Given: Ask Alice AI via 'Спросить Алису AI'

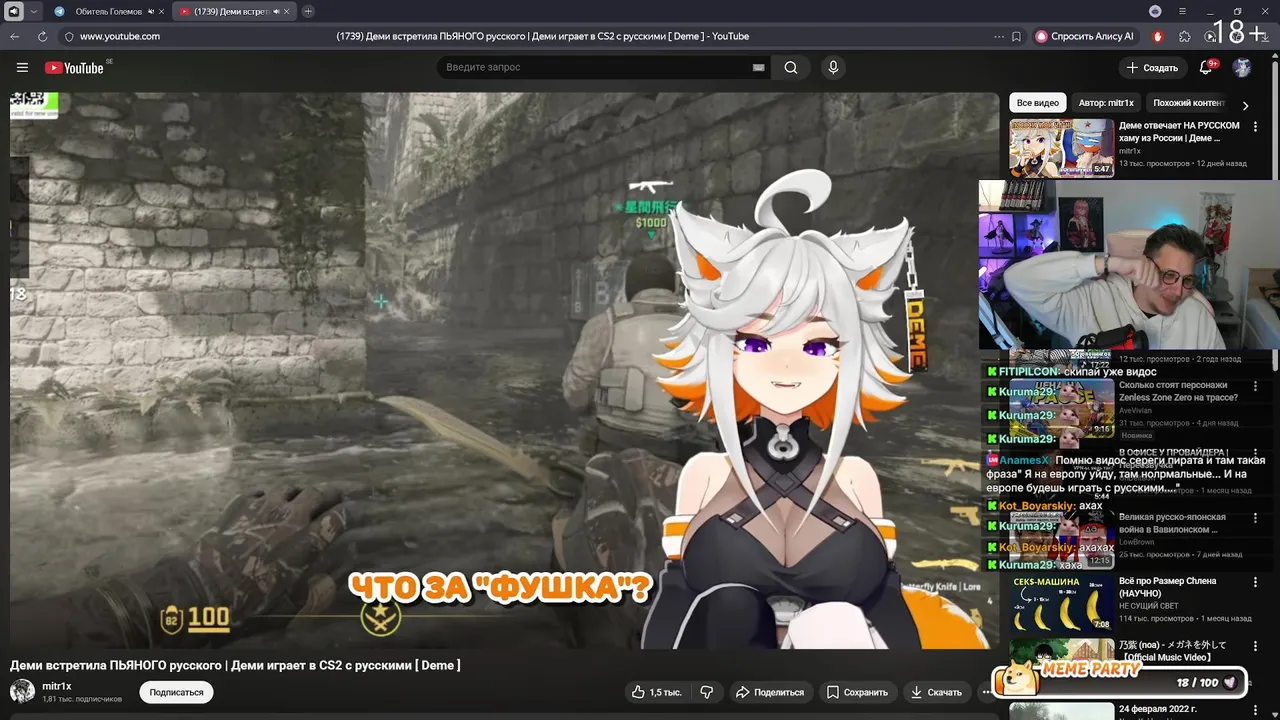Looking at the screenshot, I should click(x=1085, y=36).
